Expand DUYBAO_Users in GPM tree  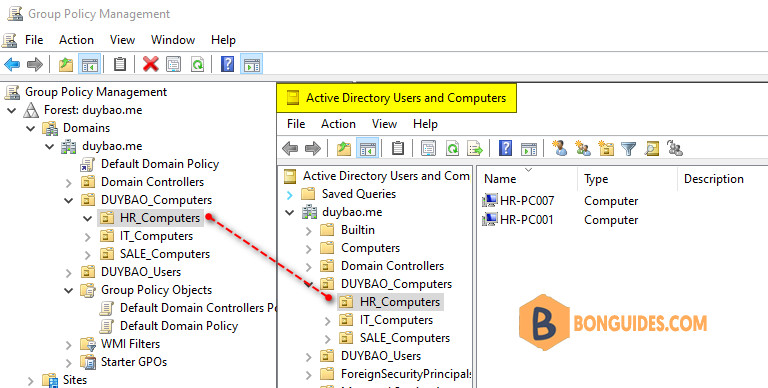[x=69, y=272]
